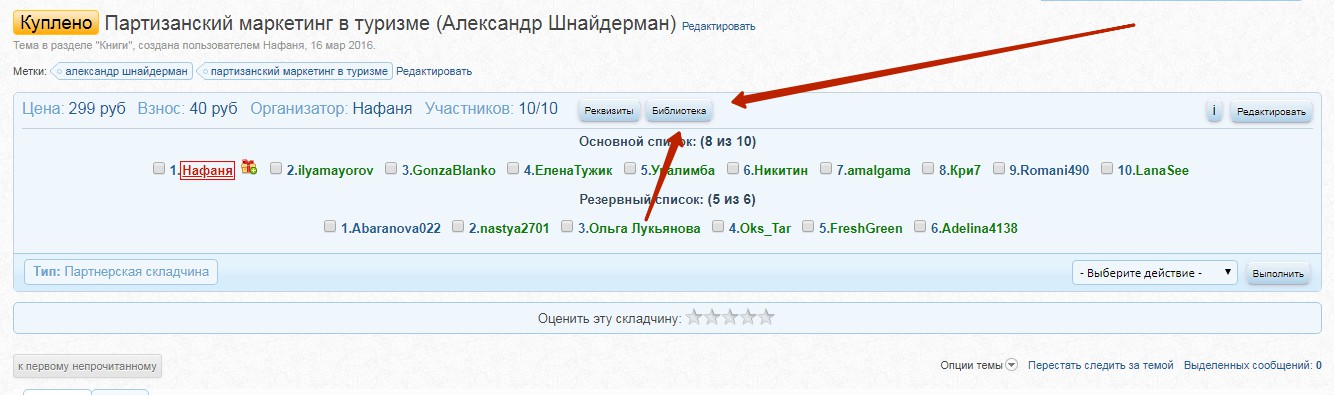1334x395 pixels.
Task: Open the 'Выберите действие' dropdown
Action: tap(1154, 272)
